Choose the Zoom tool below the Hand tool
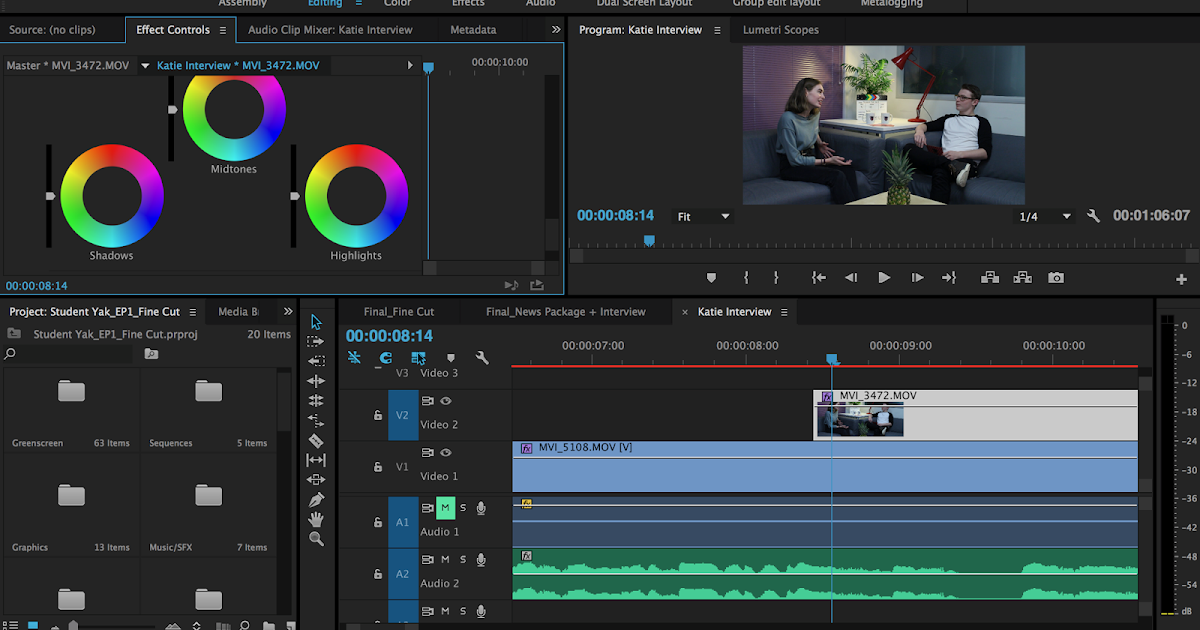This screenshot has width=1200, height=630. [316, 539]
